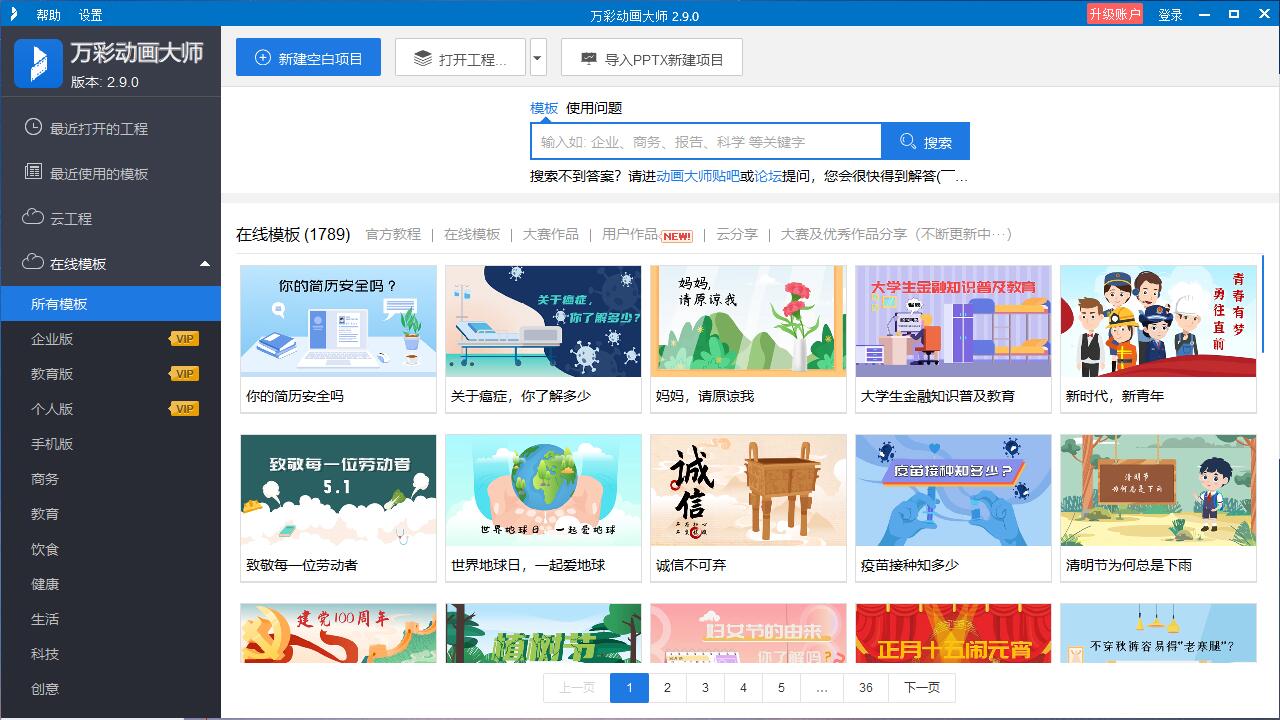Click the VIP badge next to 教育版

tap(184, 374)
